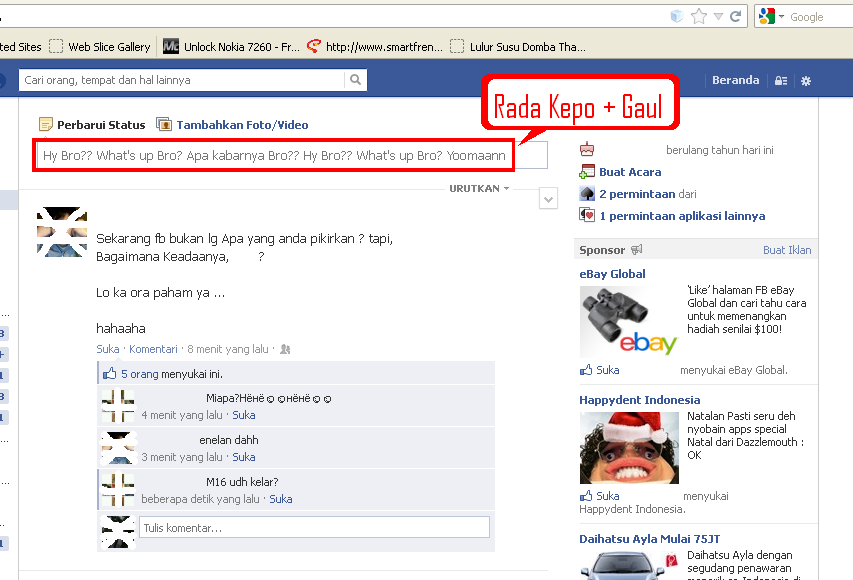Click the camera icon next to Tambahkan Foto/Video
The width and height of the screenshot is (853, 580).
pyautogui.click(x=162, y=124)
